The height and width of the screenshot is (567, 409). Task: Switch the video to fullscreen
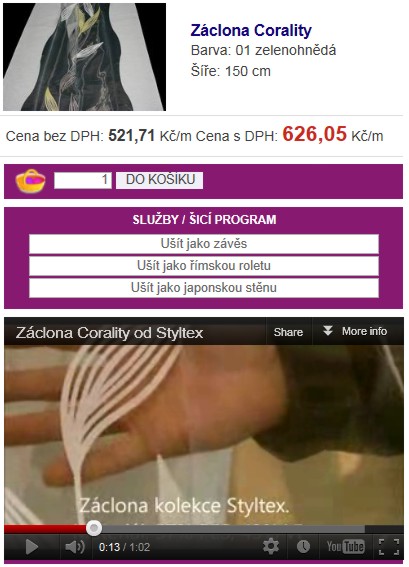pos(389,547)
